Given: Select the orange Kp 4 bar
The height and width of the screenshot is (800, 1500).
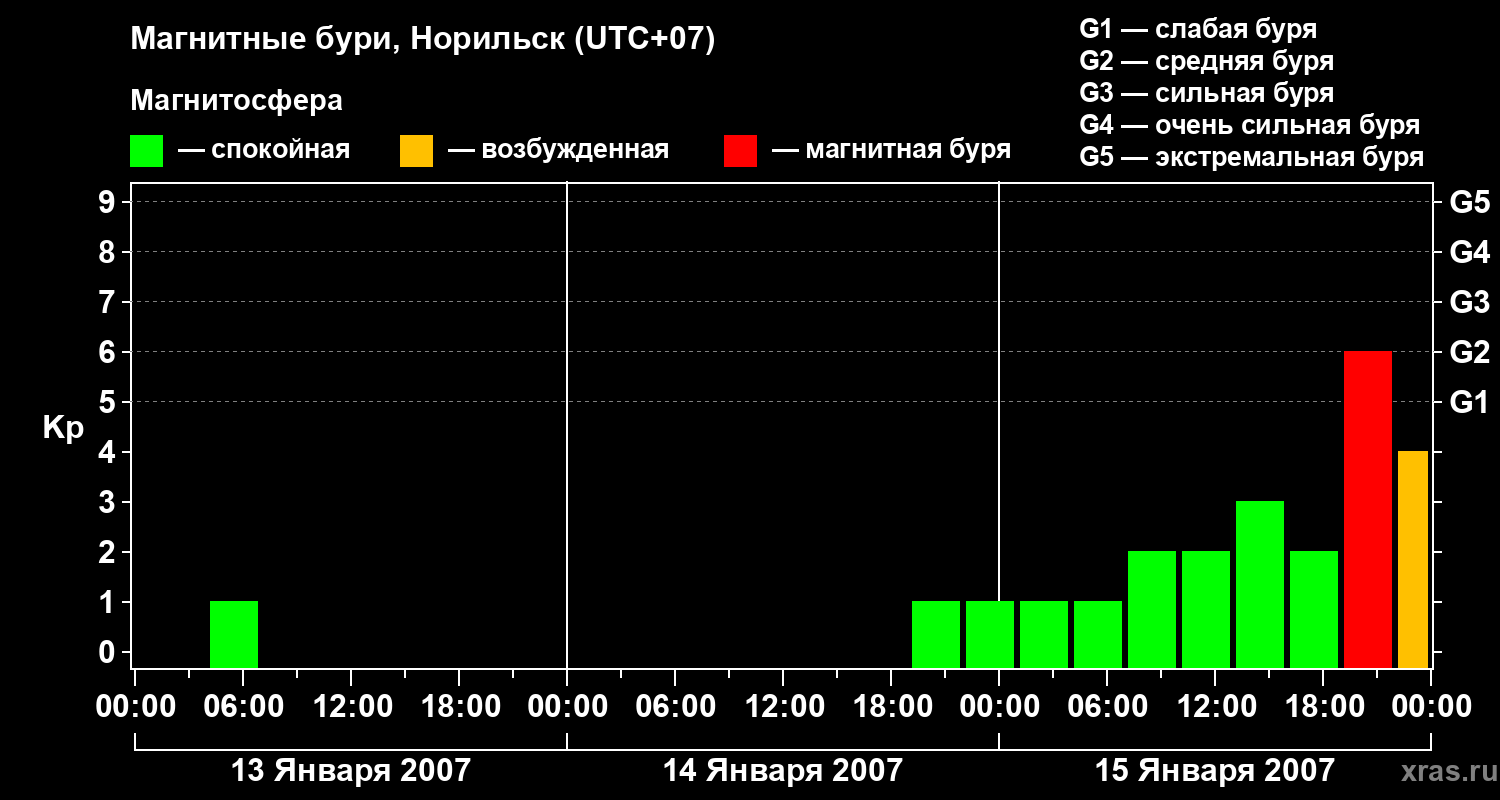Looking at the screenshot, I should coord(1413,559).
